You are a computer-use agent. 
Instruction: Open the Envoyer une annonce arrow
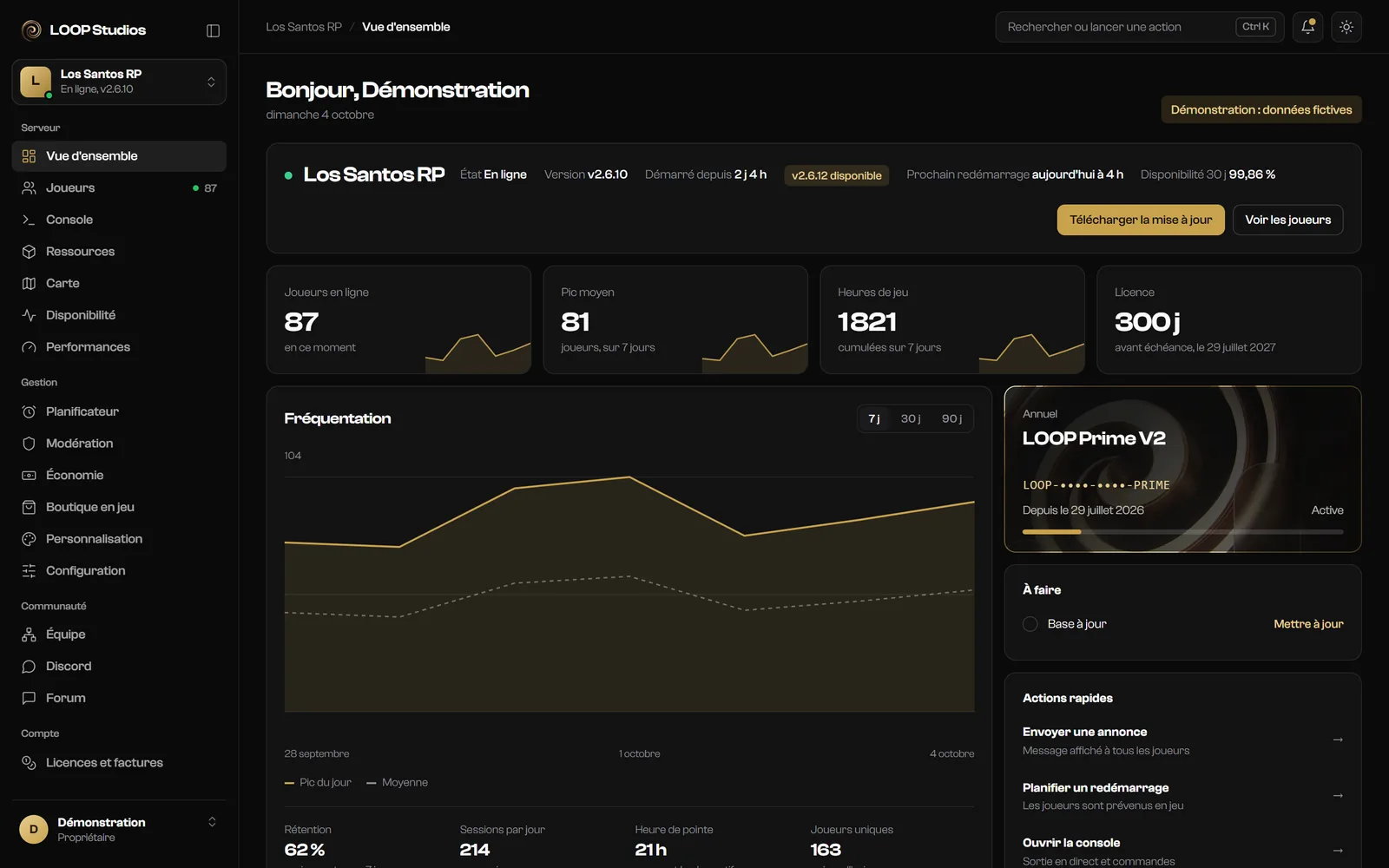click(1338, 740)
